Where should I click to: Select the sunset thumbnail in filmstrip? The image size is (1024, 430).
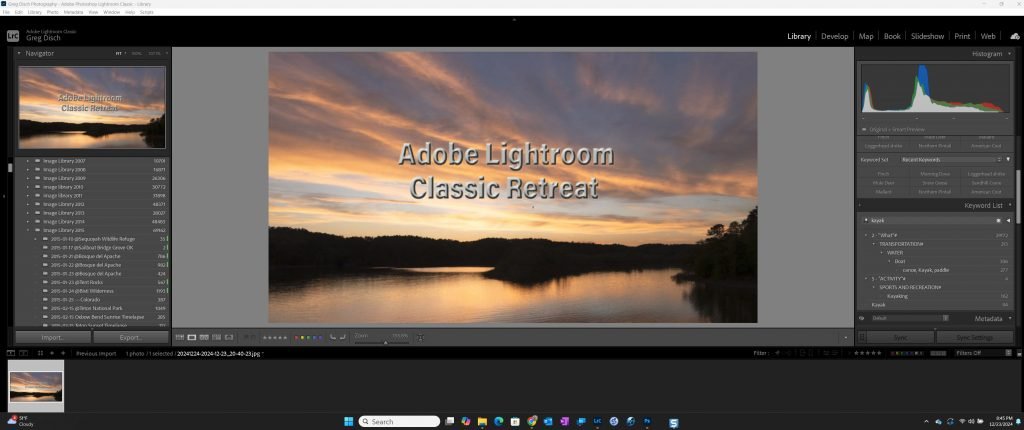36,387
